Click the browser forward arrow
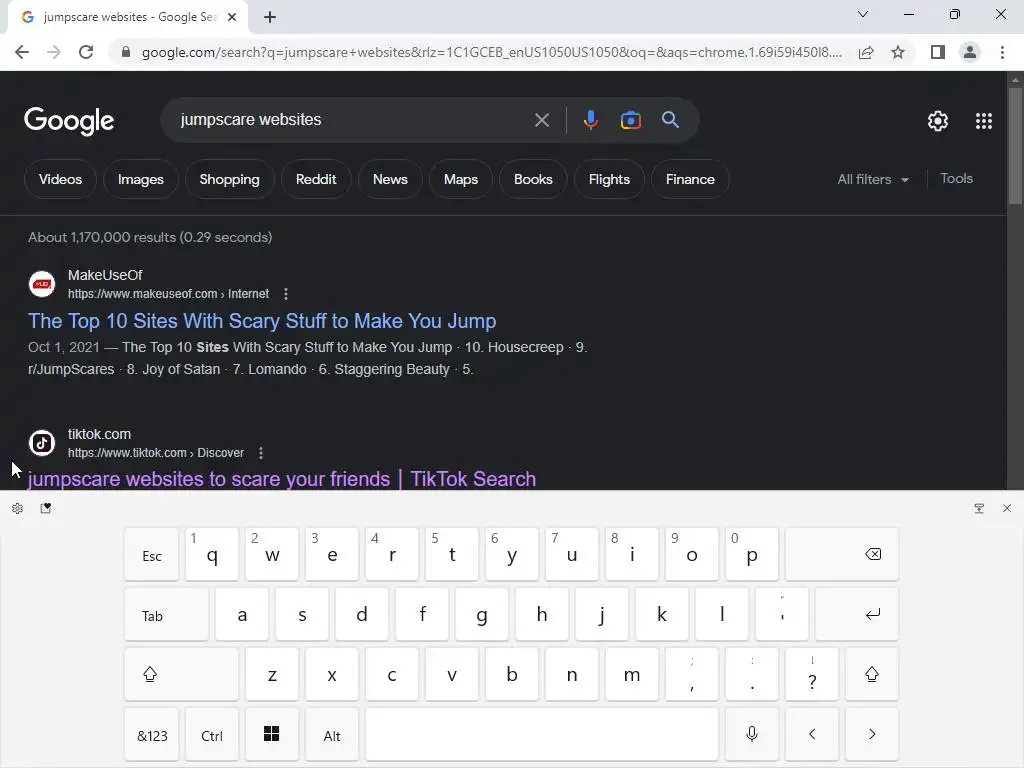Viewport: 1024px width, 768px height. (54, 52)
